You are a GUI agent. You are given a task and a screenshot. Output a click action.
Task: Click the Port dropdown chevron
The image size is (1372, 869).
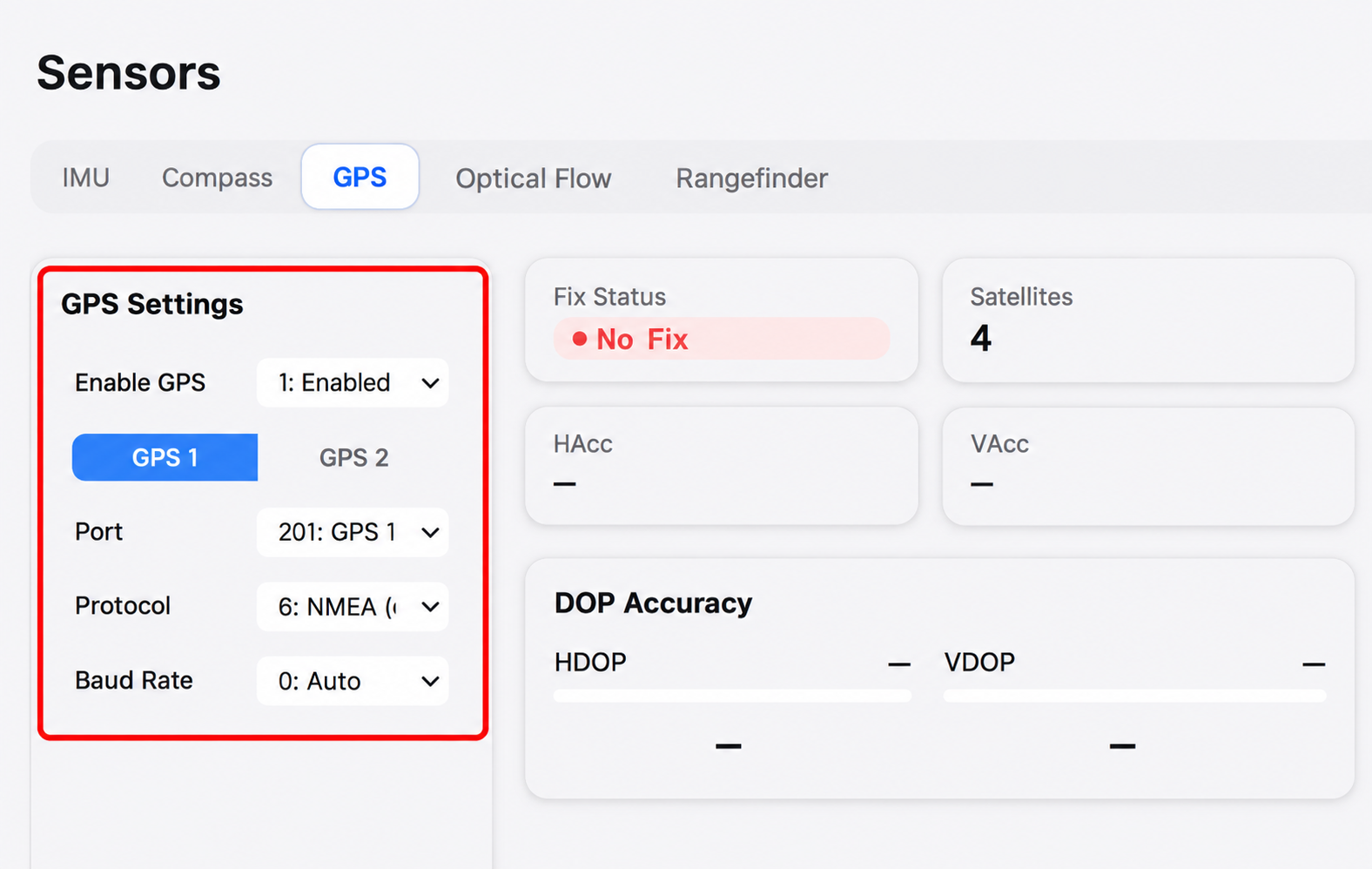coord(430,533)
